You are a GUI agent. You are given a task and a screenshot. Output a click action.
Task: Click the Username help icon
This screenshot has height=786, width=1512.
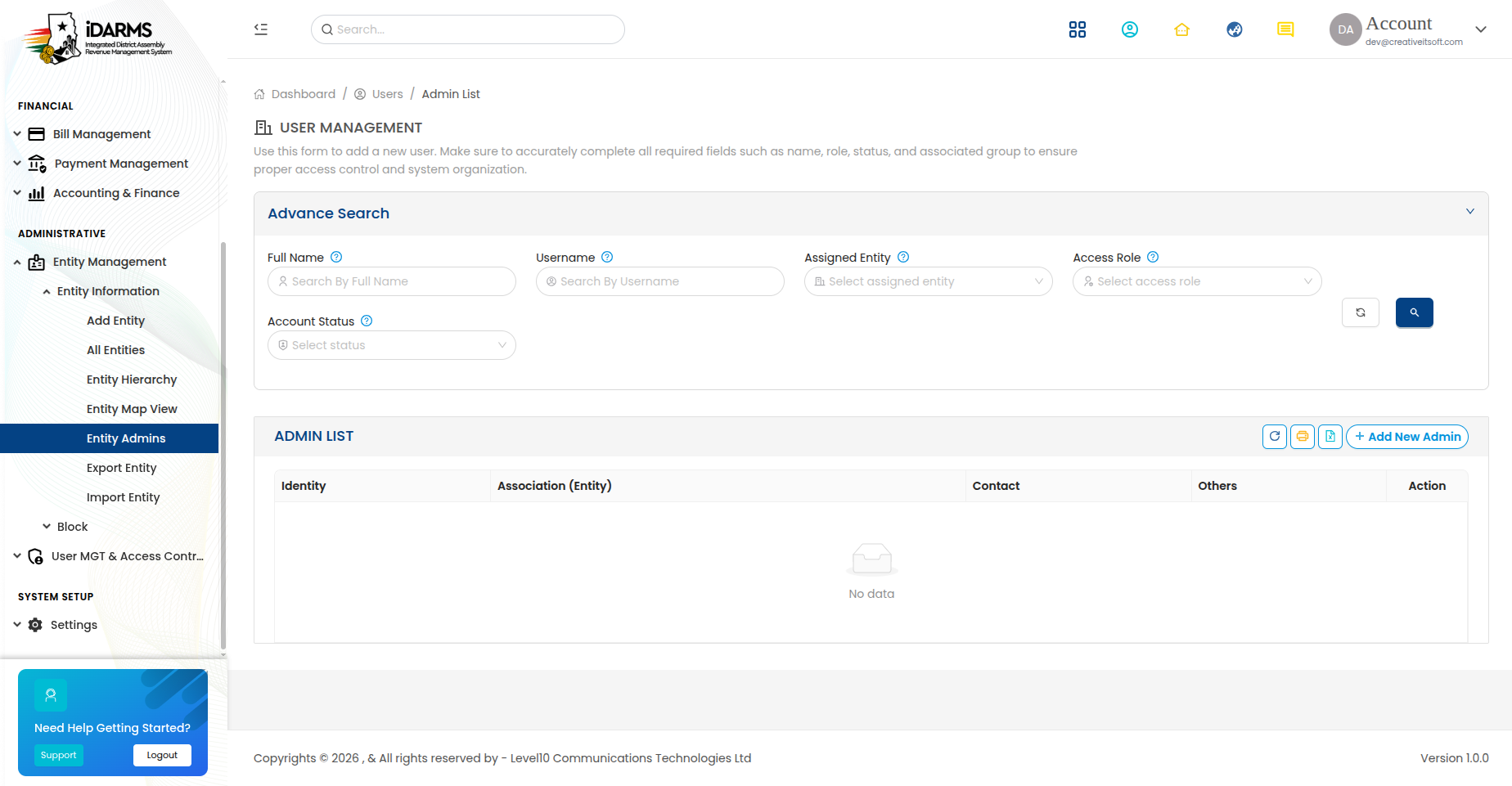tap(607, 257)
